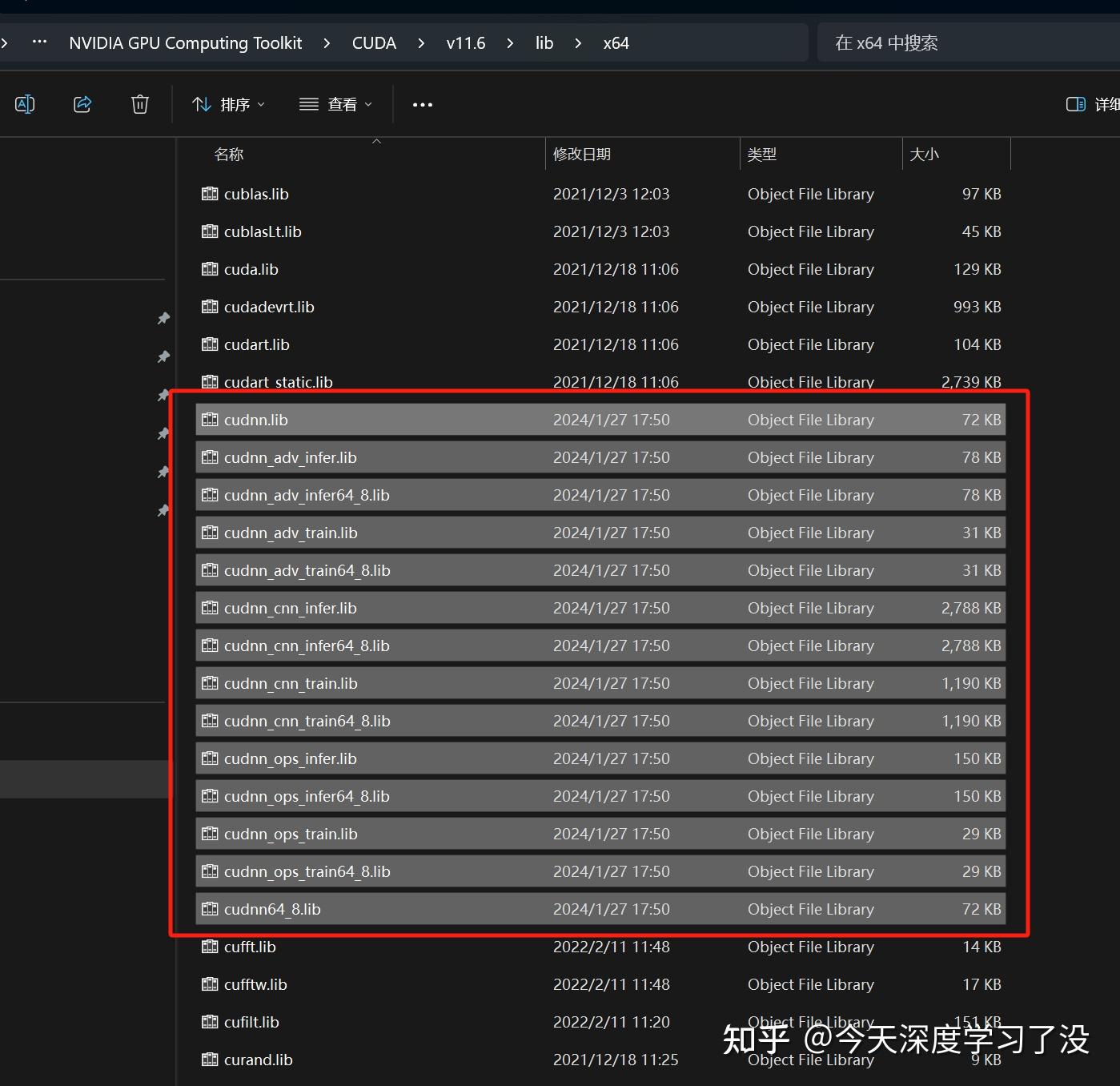This screenshot has width=1120, height=1086.
Task: Click the delete trash icon
Action: (139, 103)
